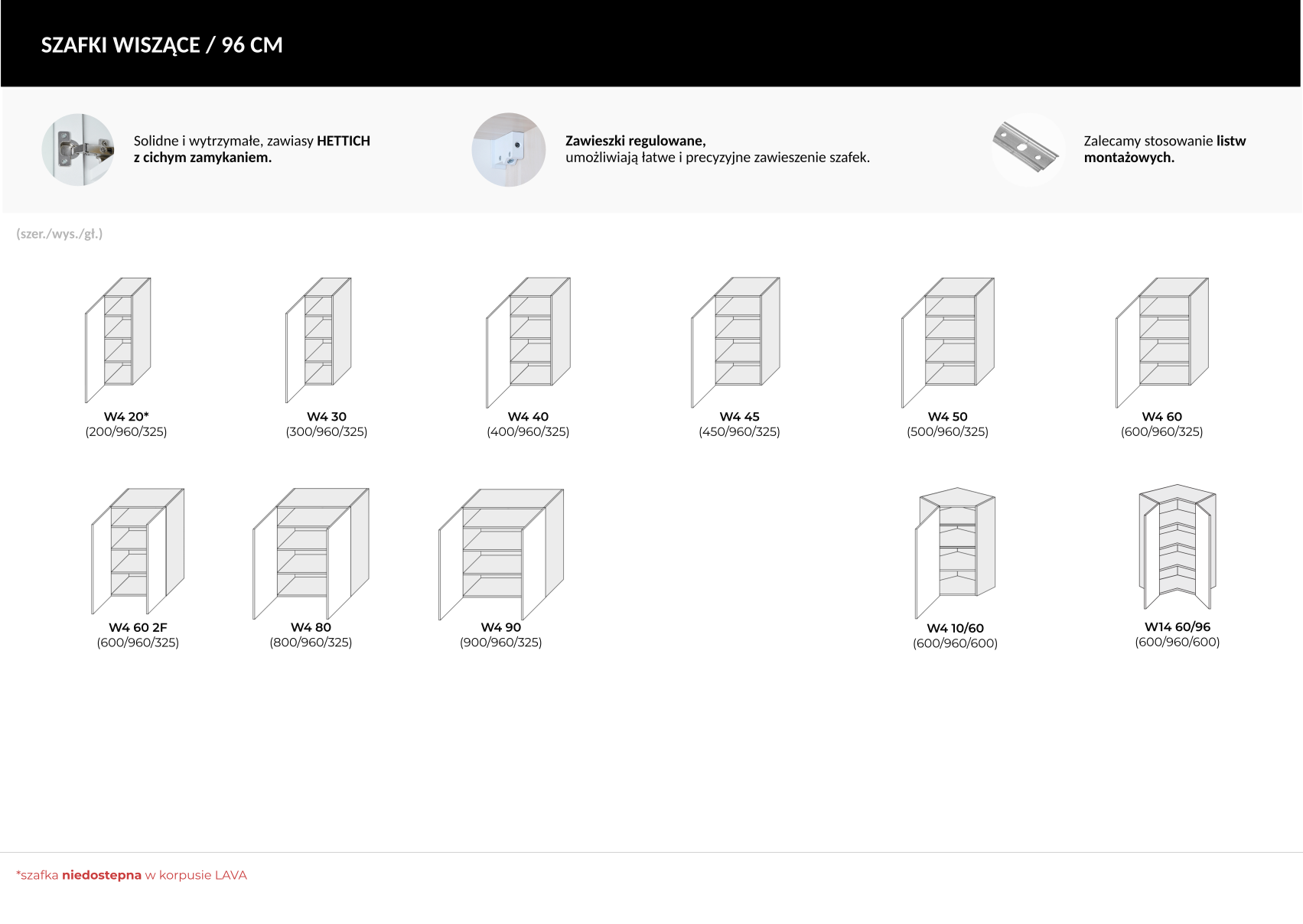This screenshot has width=1303, height=924.
Task: Click the SZAFKI WISZĄCE / 96 CM heading
Action: click(162, 45)
